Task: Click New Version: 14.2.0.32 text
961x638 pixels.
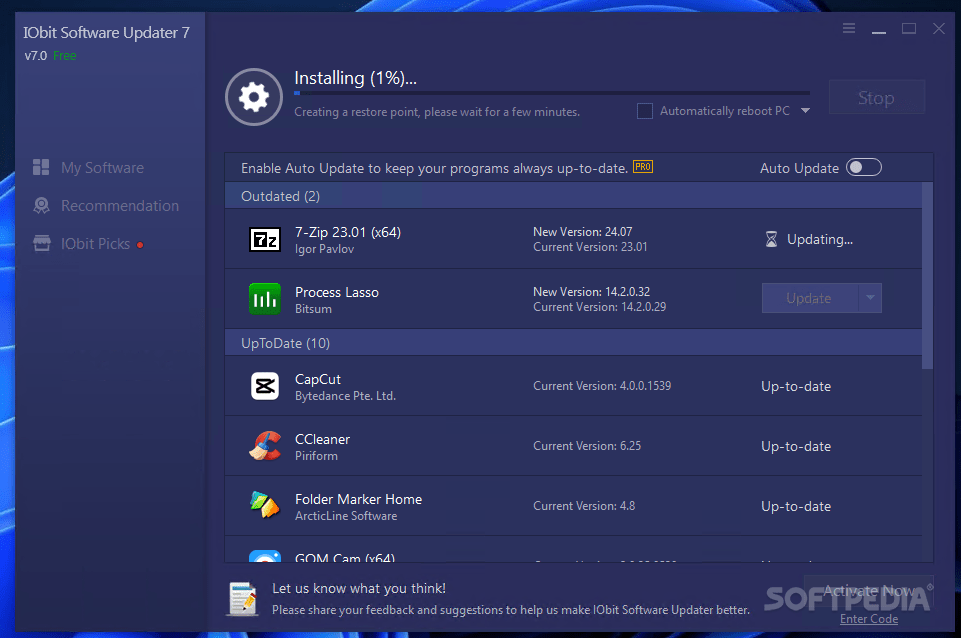Action: [x=591, y=292]
